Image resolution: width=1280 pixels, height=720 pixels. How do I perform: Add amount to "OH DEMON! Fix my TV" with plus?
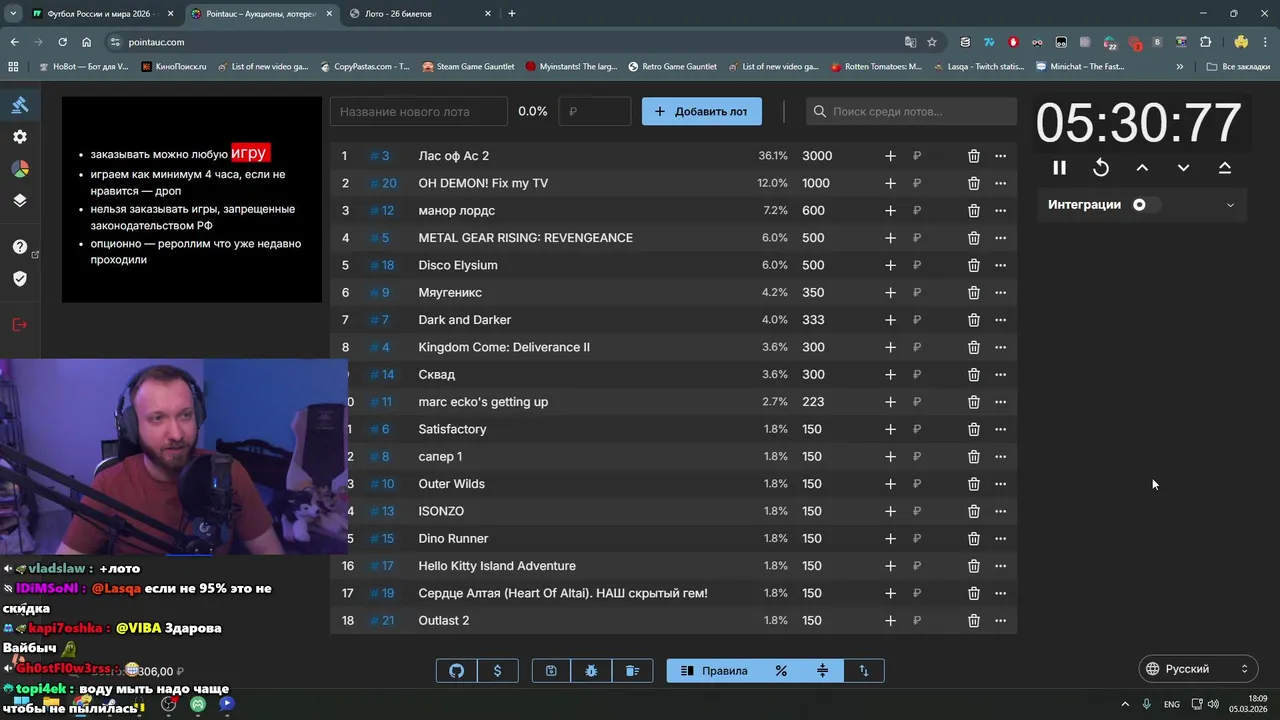[x=890, y=183]
